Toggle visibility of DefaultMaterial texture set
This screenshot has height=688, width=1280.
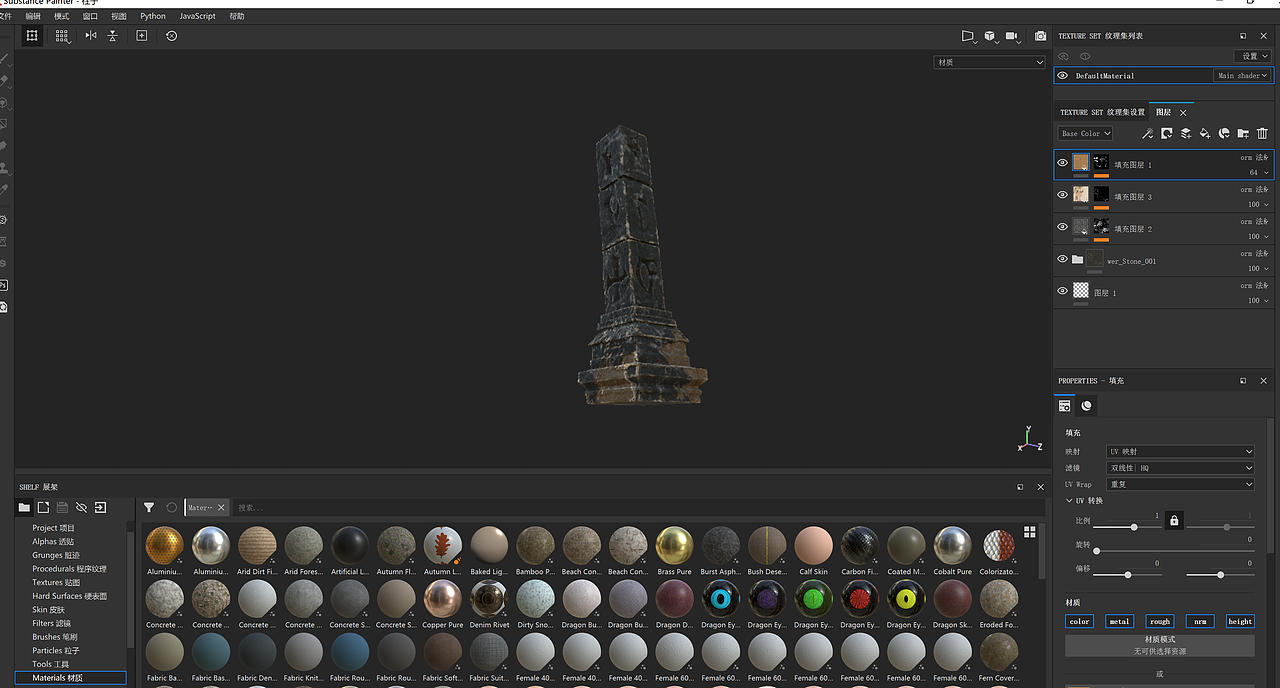(x=1062, y=75)
